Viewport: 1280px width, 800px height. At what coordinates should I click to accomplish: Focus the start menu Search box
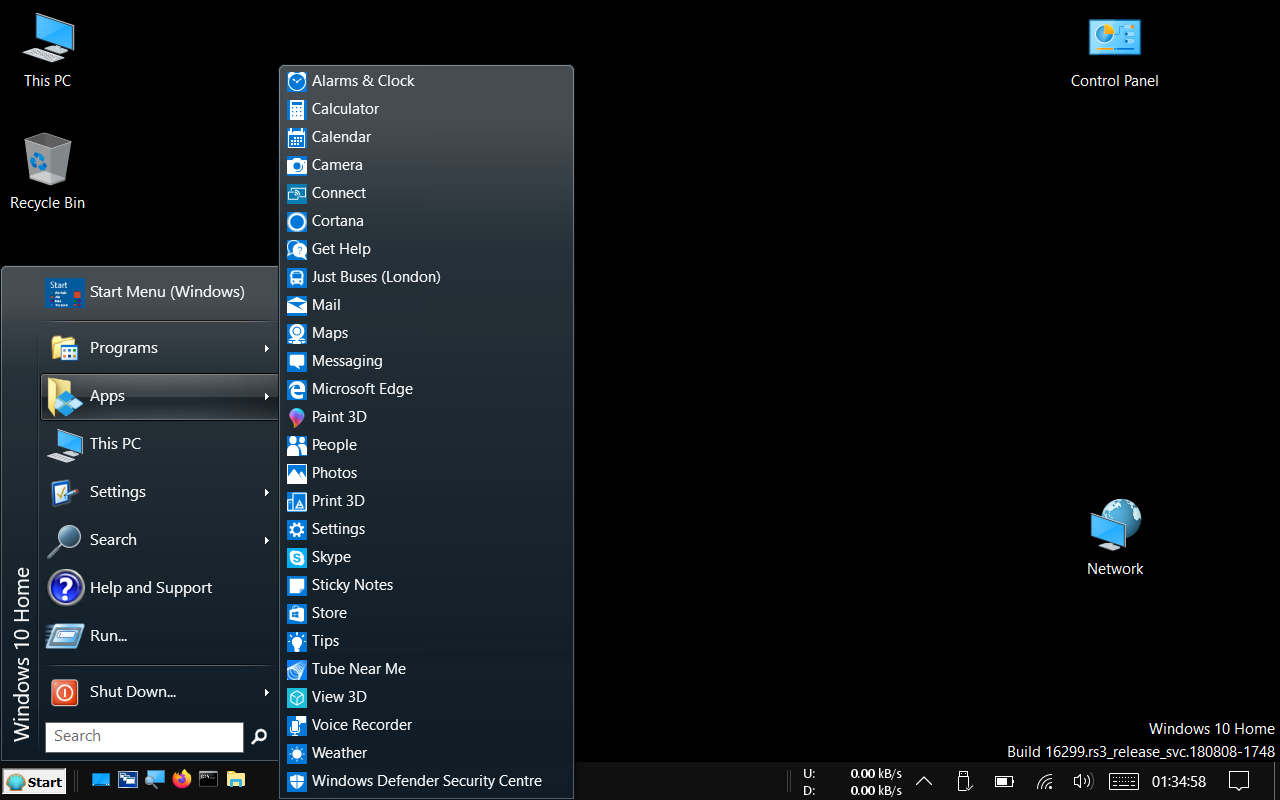pos(144,737)
